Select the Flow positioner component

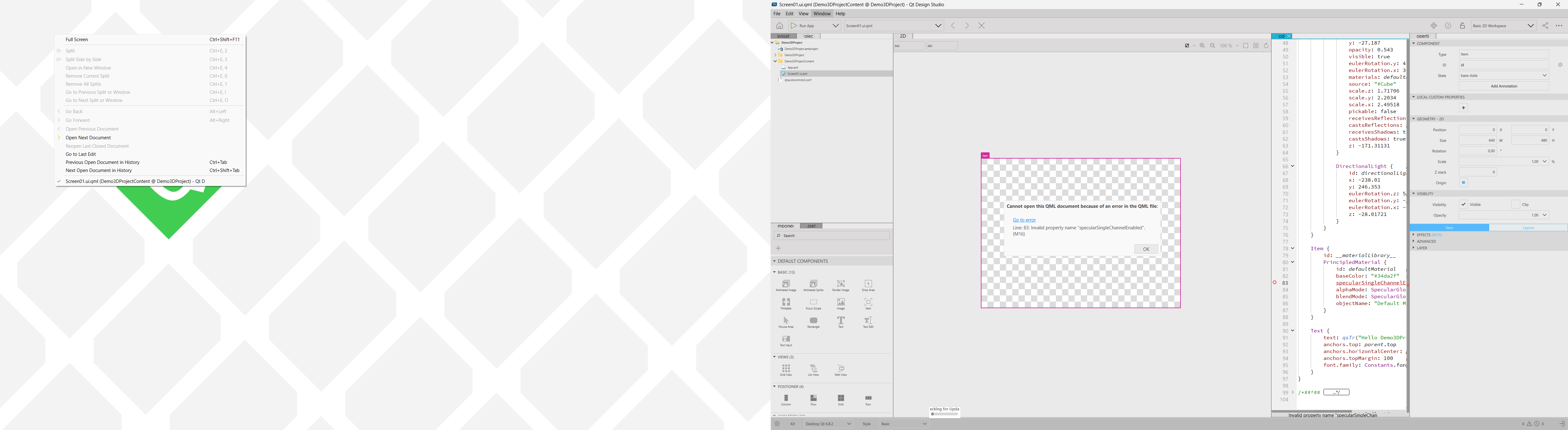coord(813,400)
